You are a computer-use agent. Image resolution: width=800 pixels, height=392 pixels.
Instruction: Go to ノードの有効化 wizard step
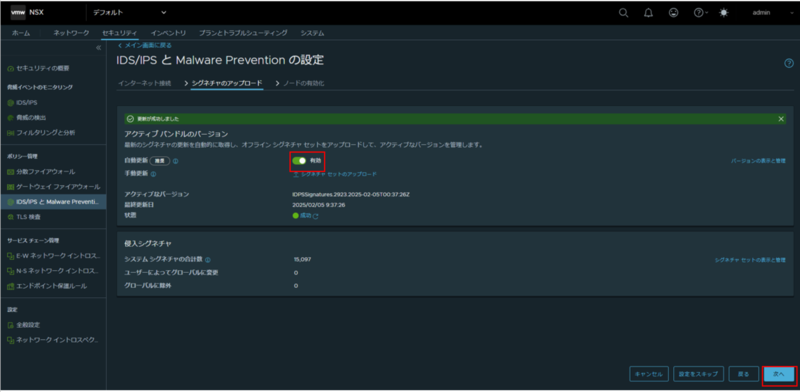pos(304,83)
